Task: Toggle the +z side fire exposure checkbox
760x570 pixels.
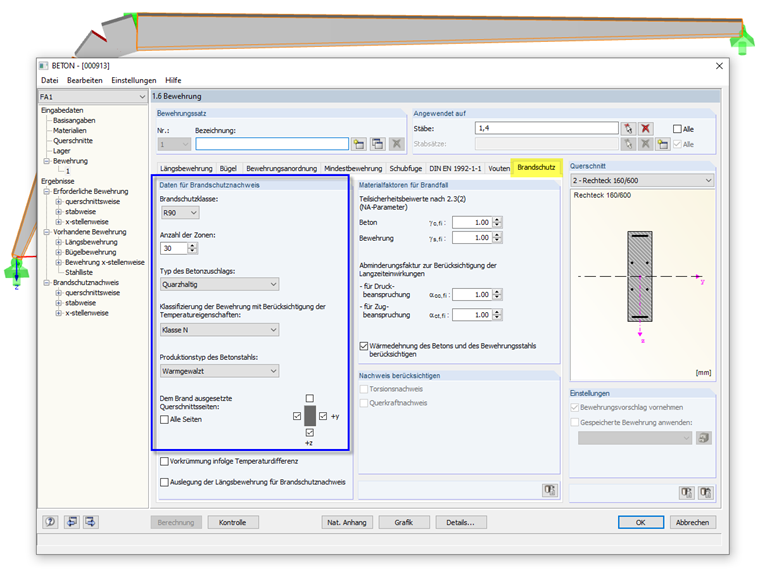Action: pos(310,432)
